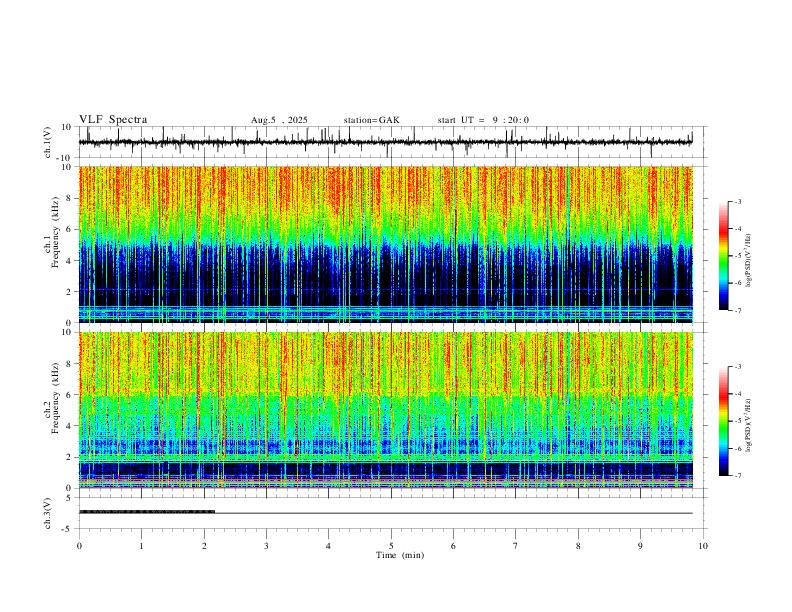Select the date label "Aug.5 , 2025"
Image resolution: width=792 pixels, height=612 pixels.
[279, 120]
